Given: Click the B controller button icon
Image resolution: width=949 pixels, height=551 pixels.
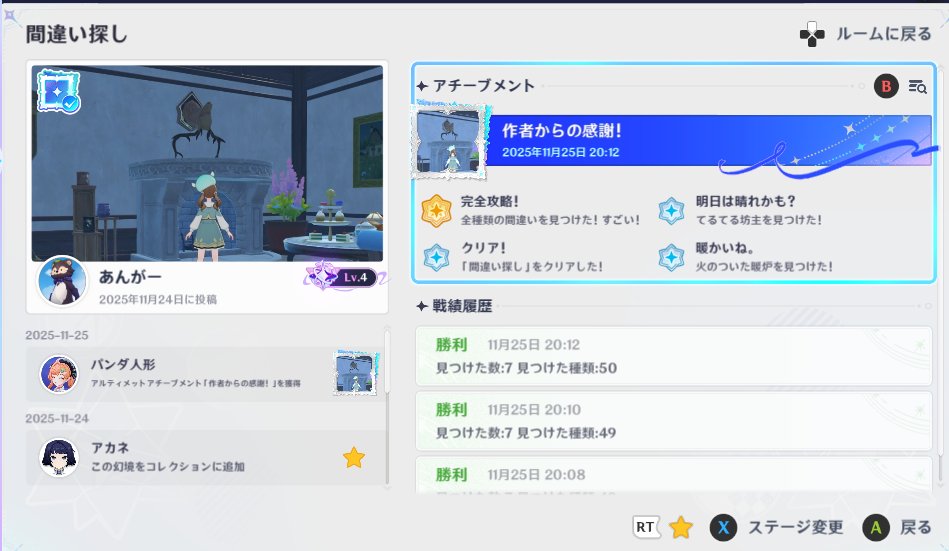Looking at the screenshot, I should click(x=886, y=87).
